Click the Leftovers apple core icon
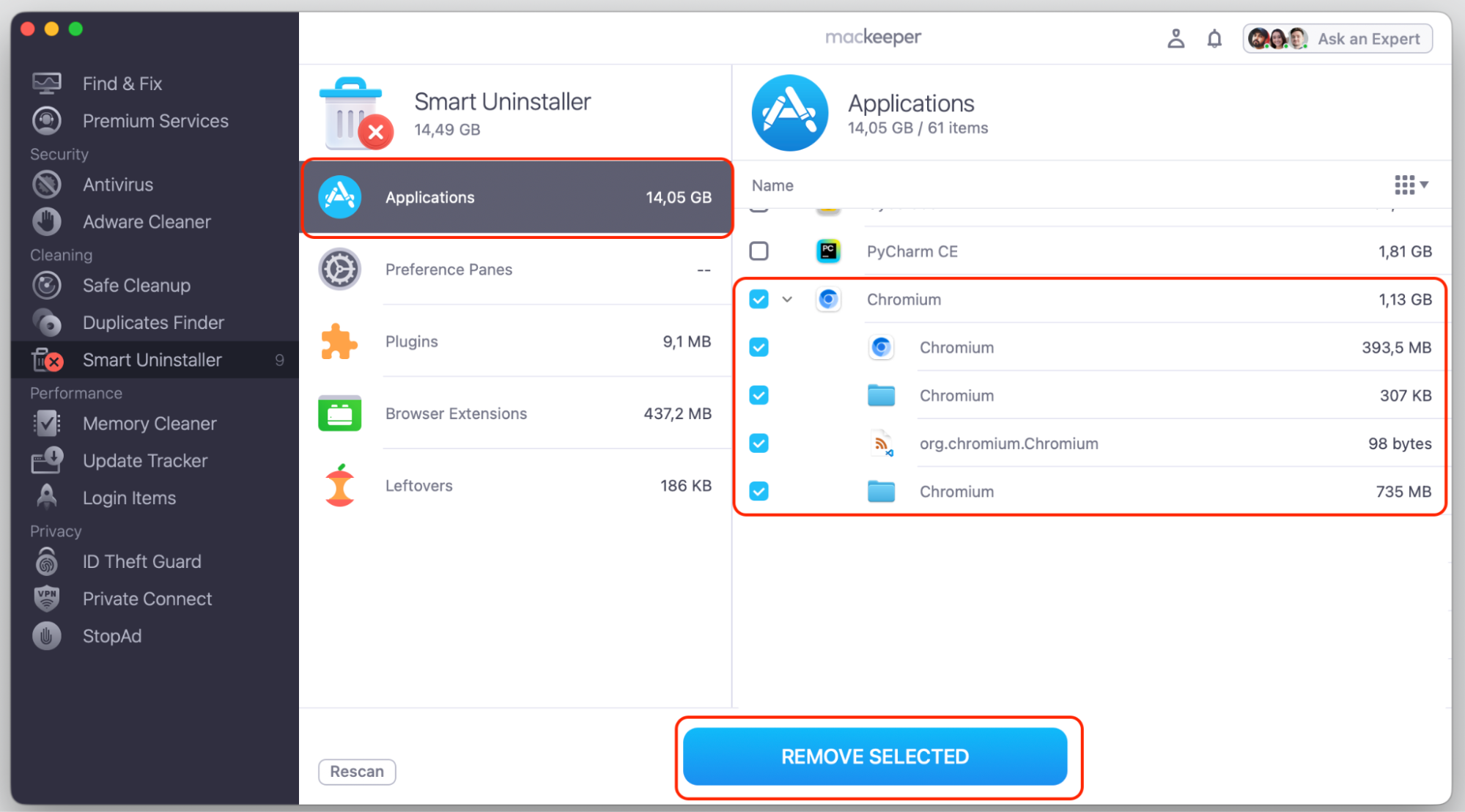 click(x=339, y=485)
